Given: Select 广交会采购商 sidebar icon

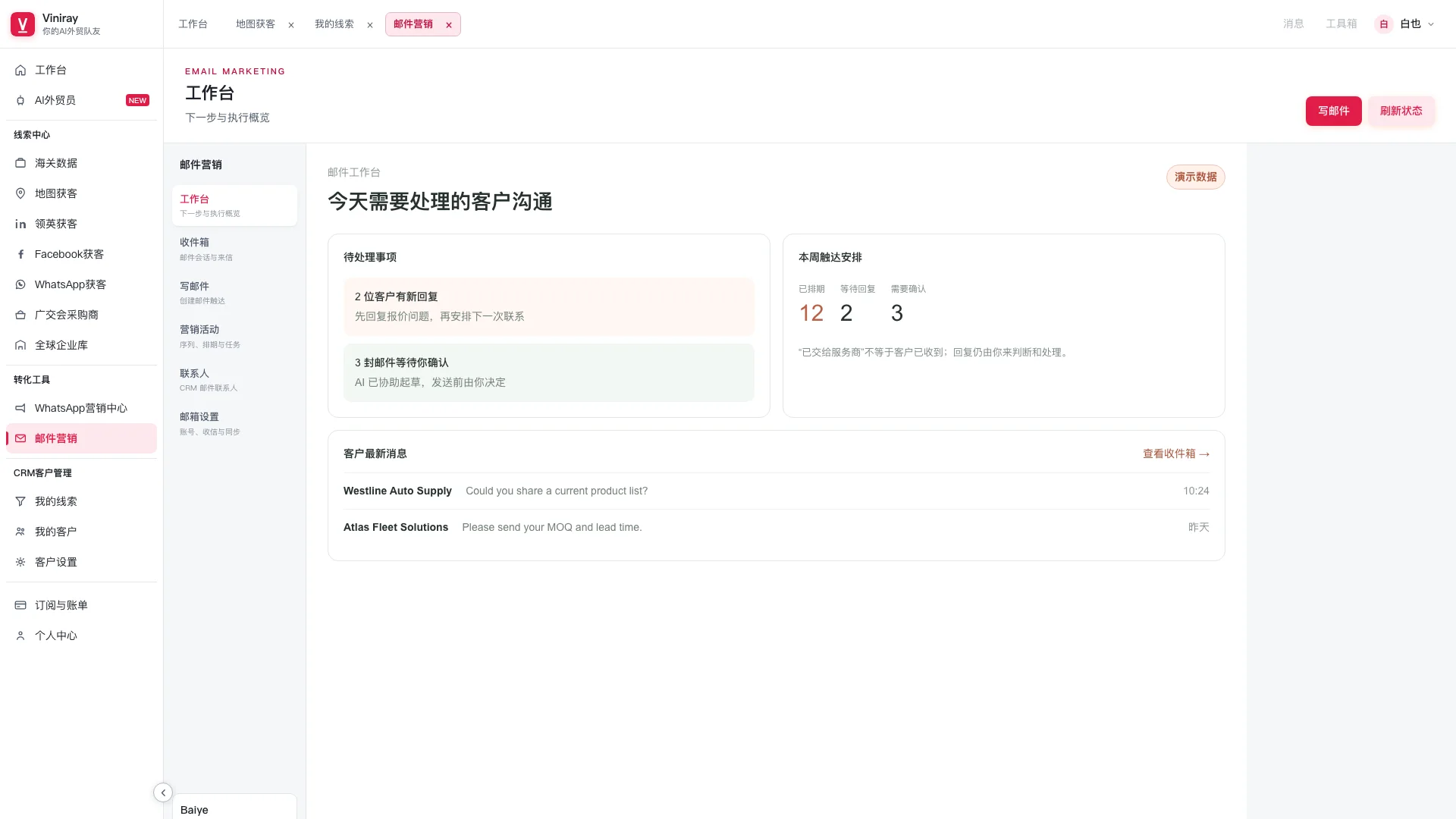Looking at the screenshot, I should click(x=20, y=315).
